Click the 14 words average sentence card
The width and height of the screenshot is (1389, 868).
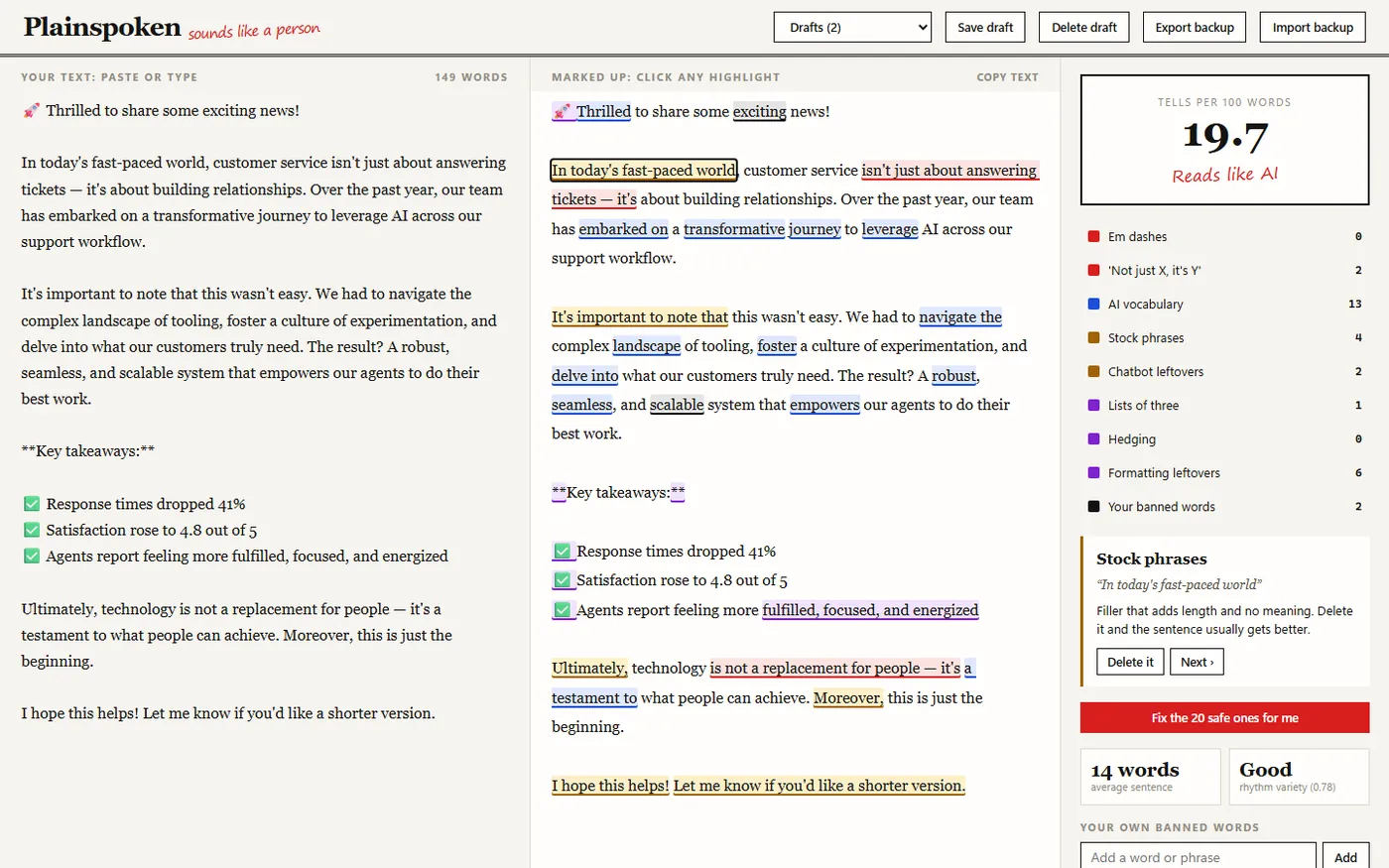1150,777
